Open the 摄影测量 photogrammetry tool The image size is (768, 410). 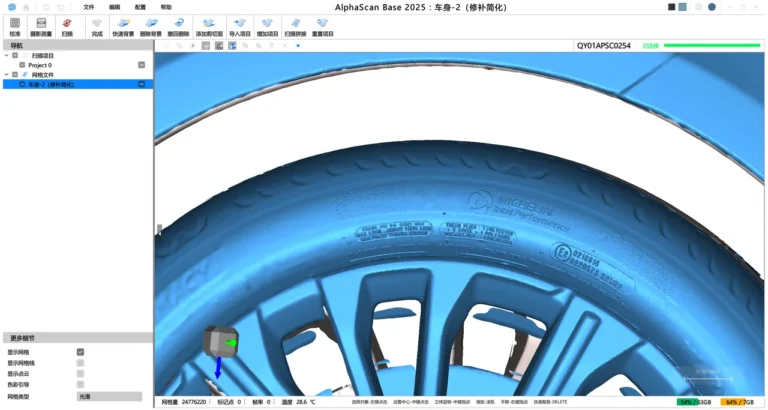click(41, 25)
